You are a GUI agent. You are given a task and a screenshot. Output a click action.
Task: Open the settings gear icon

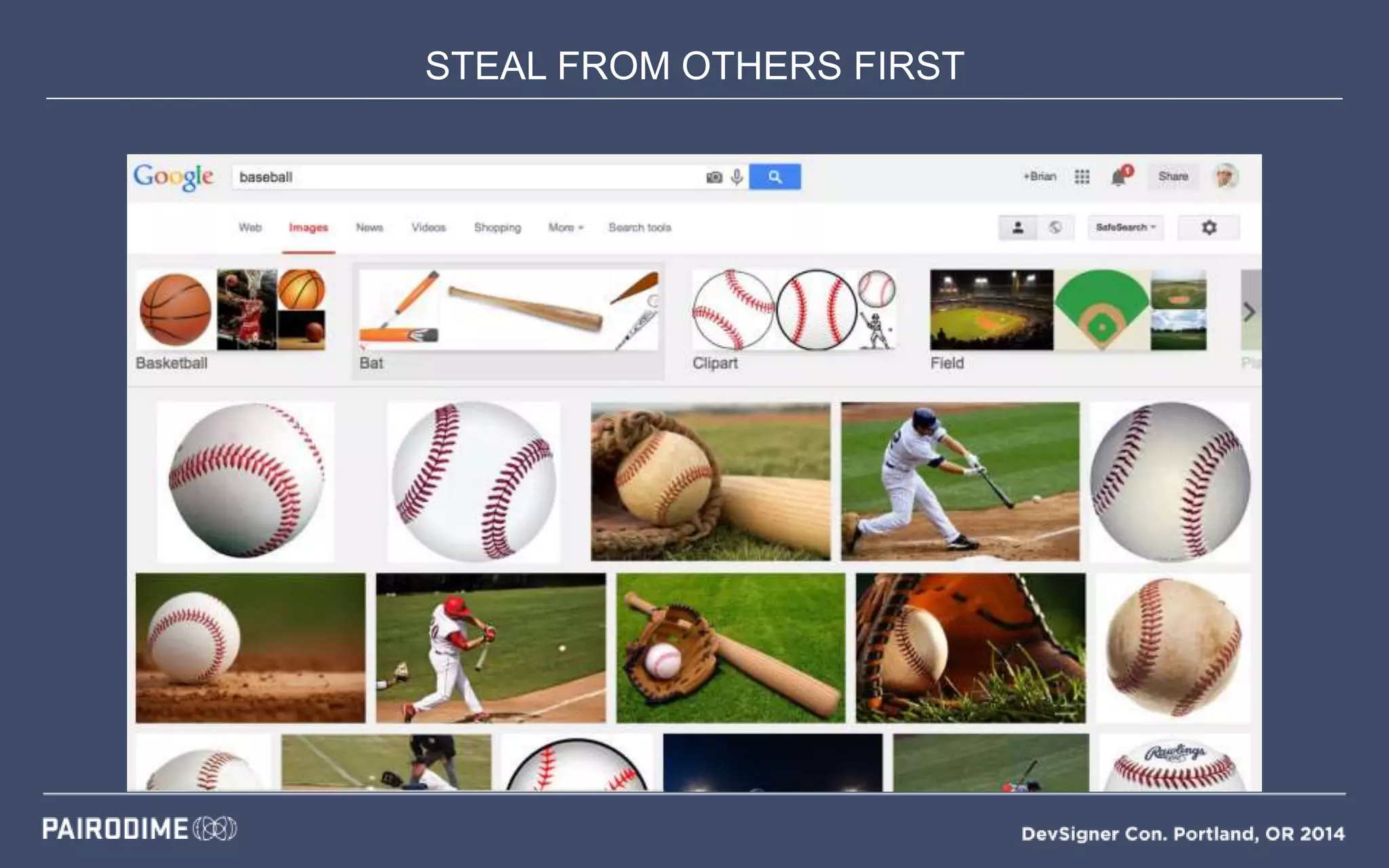point(1209,227)
